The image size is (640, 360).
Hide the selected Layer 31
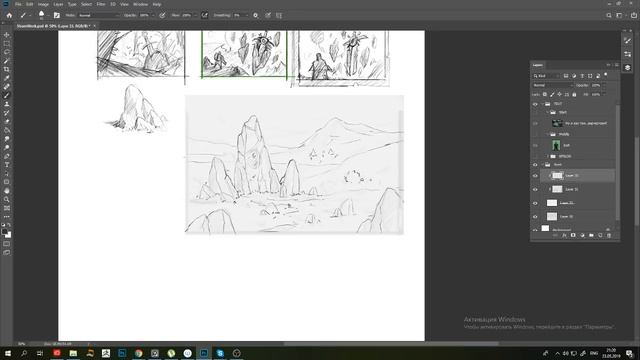535,176
